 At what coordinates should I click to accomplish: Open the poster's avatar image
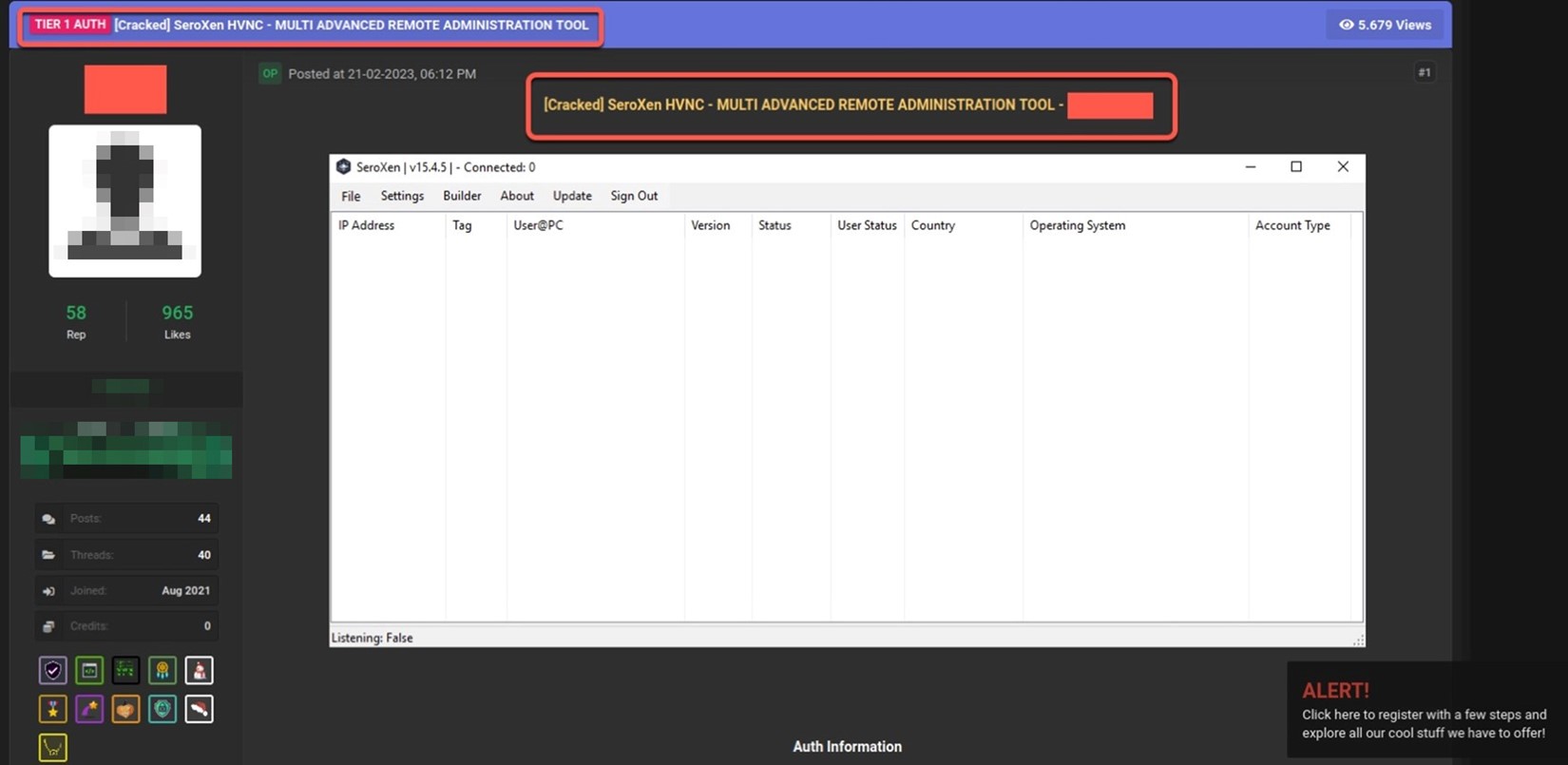point(124,201)
